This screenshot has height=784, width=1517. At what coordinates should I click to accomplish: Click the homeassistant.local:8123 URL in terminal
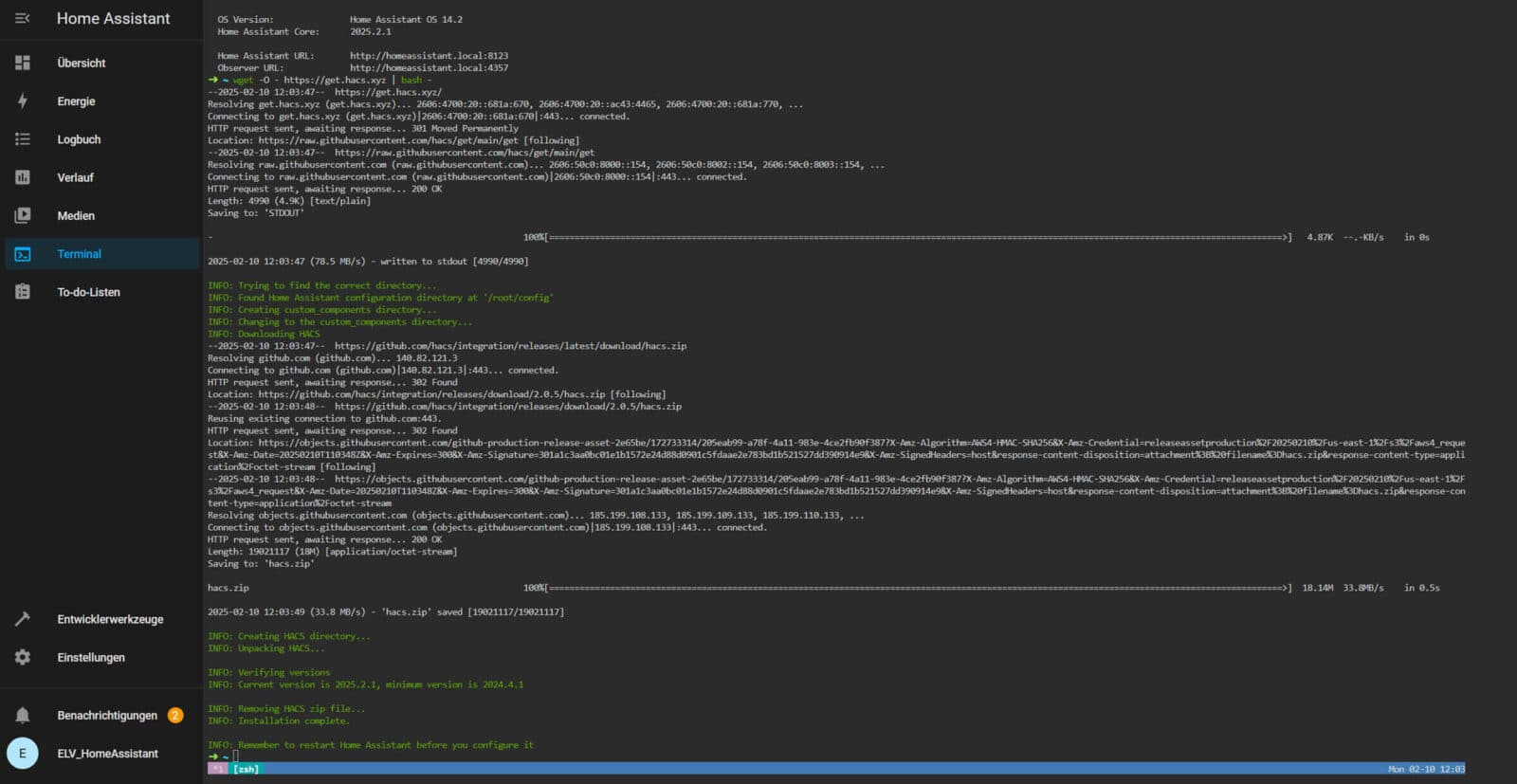(429, 56)
